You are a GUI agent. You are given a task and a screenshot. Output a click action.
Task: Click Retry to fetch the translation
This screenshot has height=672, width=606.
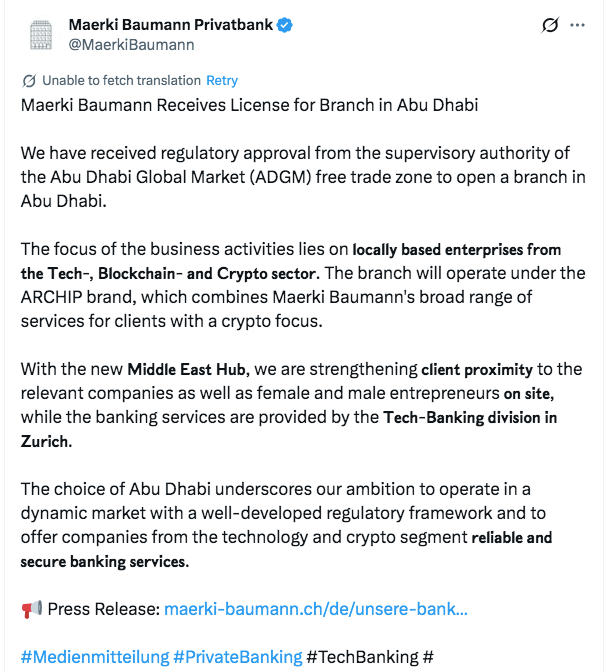pyautogui.click(x=222, y=81)
